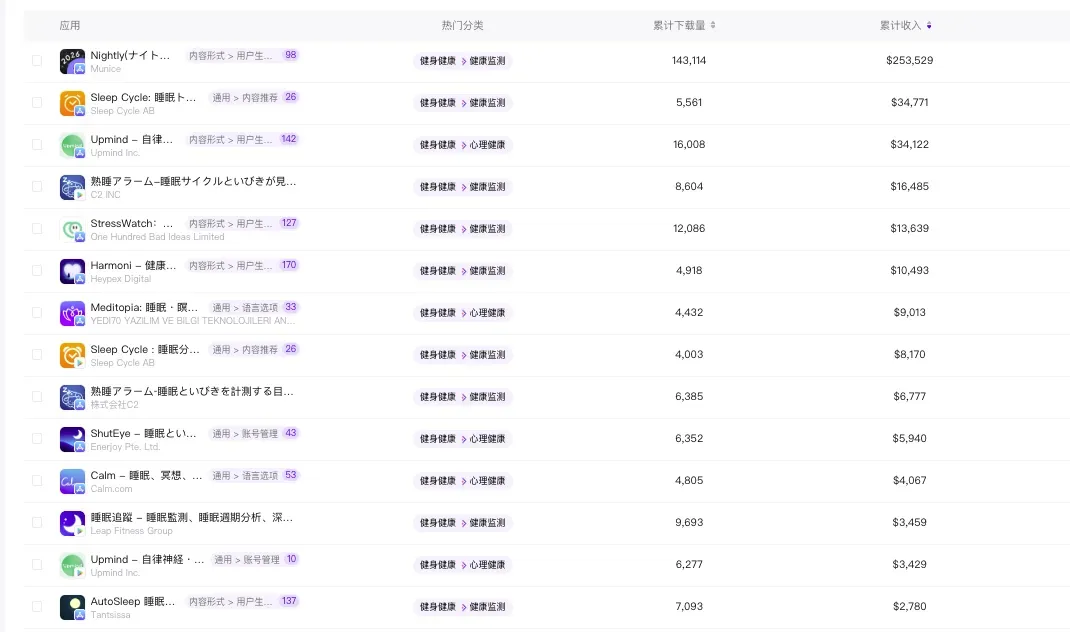This screenshot has height=632, width=1070.
Task: Open the 睡眠追蹤 app icon
Action: coord(72,523)
